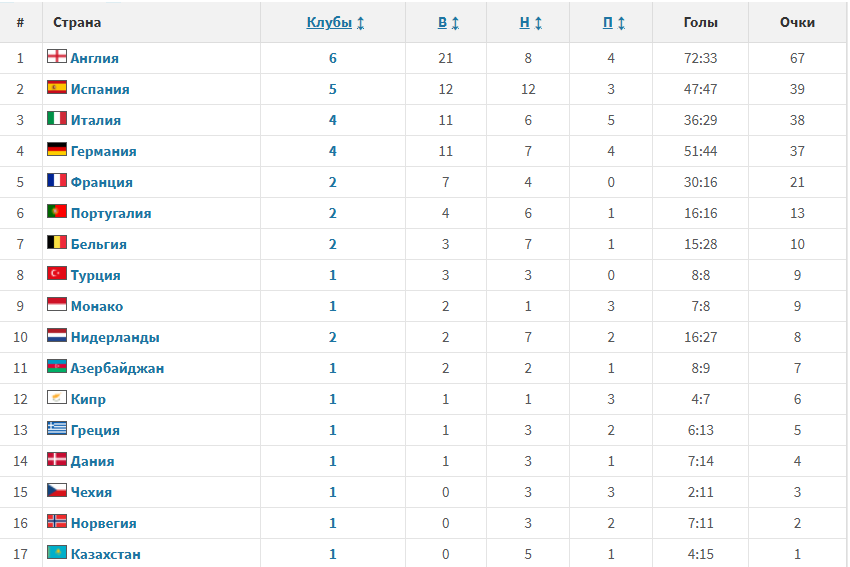Click the Kazakhstan flag icon

(x=57, y=553)
